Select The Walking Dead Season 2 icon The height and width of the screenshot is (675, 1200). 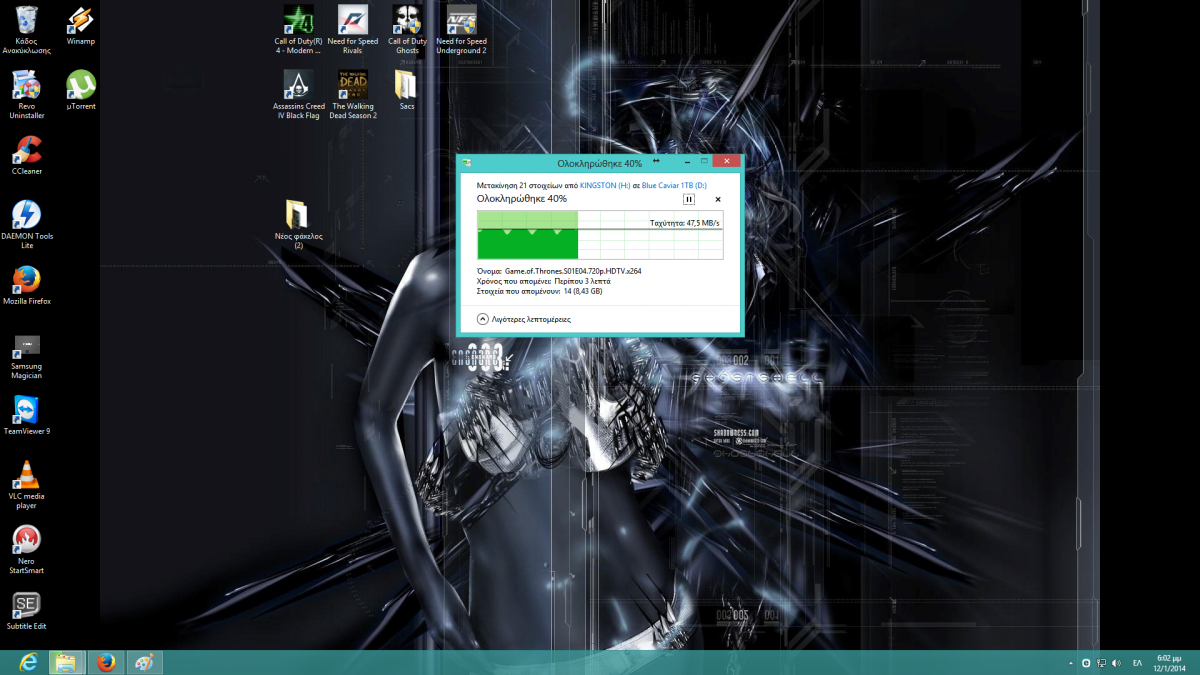[353, 94]
